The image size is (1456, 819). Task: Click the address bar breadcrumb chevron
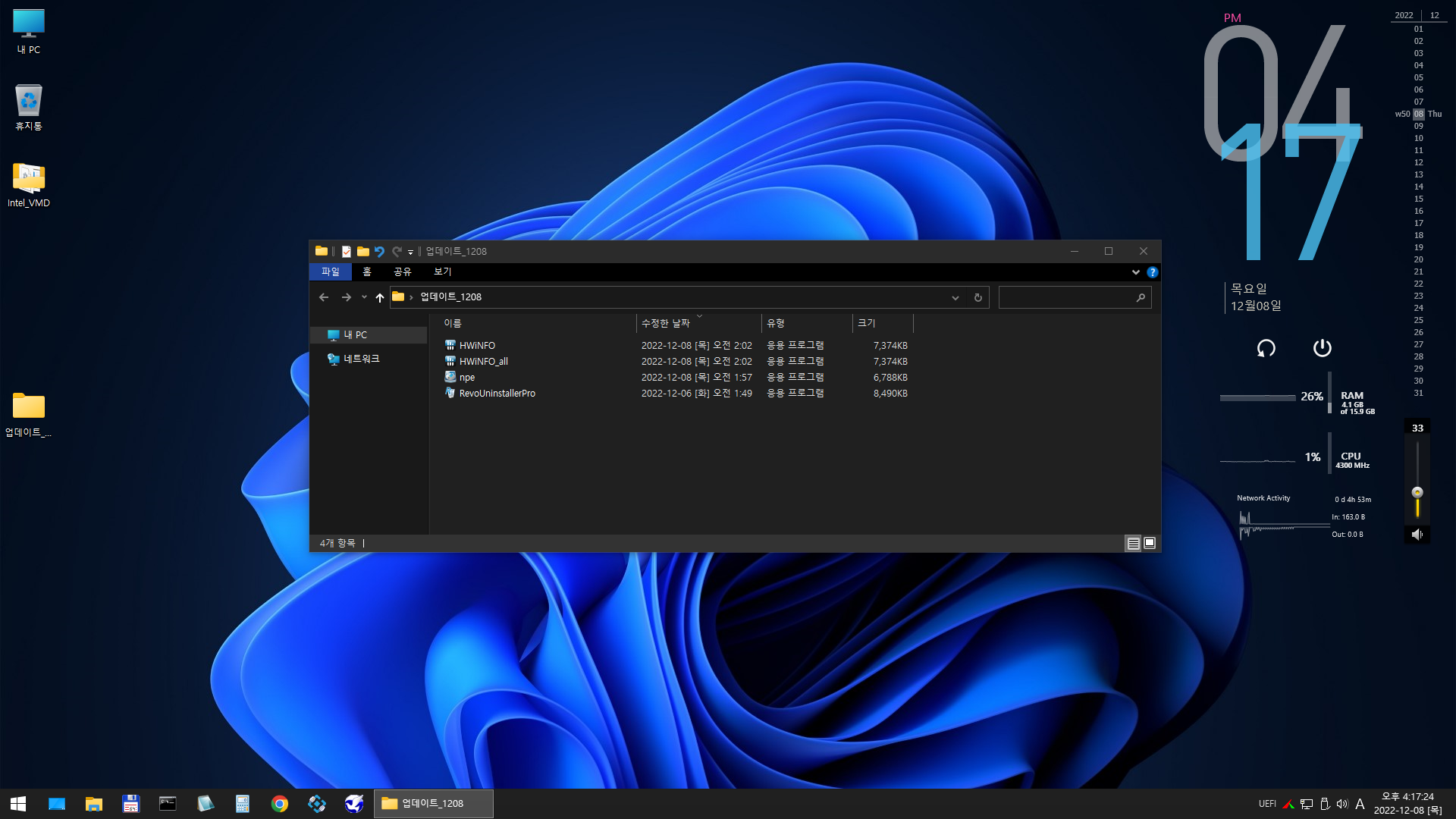(x=411, y=297)
